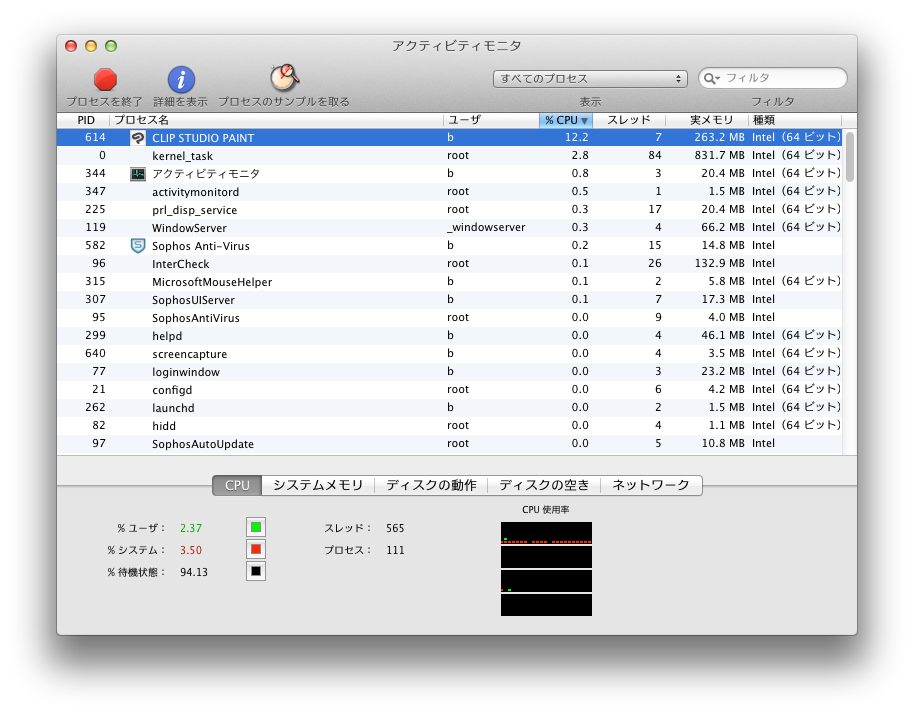Click the magnifier icon in filter field
914x714 pixels.
pyautogui.click(x=711, y=78)
